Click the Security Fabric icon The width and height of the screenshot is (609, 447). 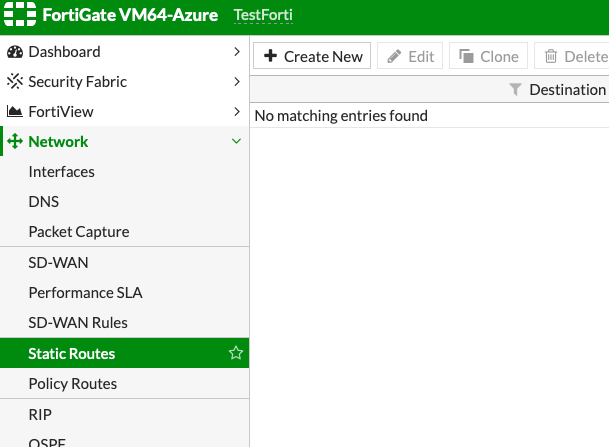pyautogui.click(x=15, y=82)
